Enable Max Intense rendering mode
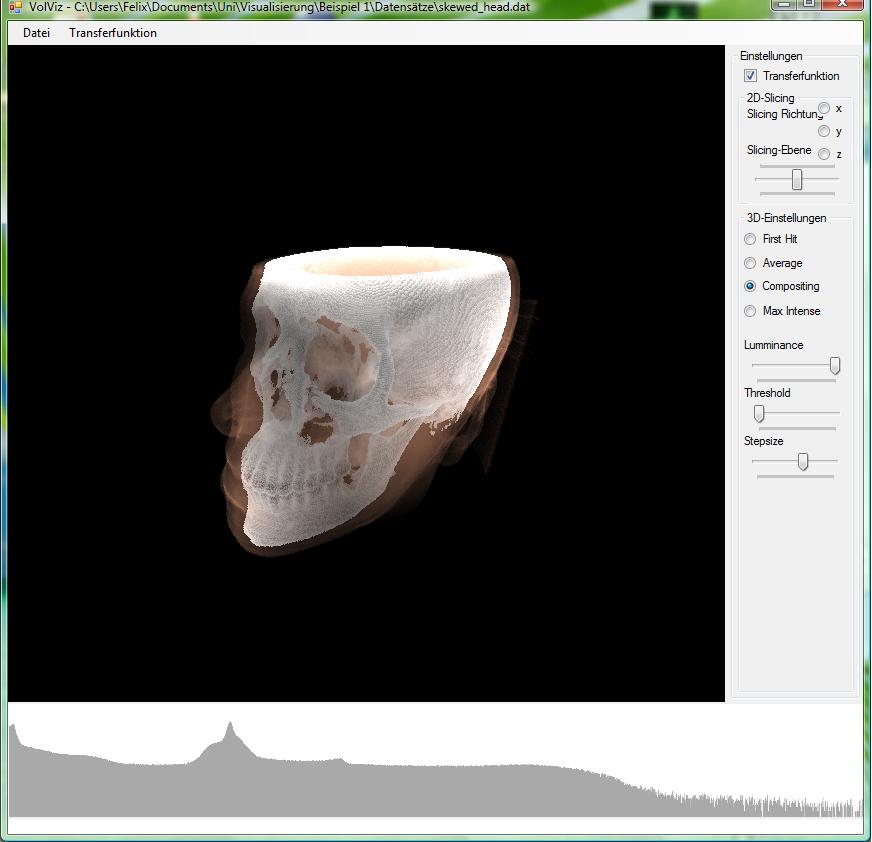The width and height of the screenshot is (872, 842). tap(750, 311)
